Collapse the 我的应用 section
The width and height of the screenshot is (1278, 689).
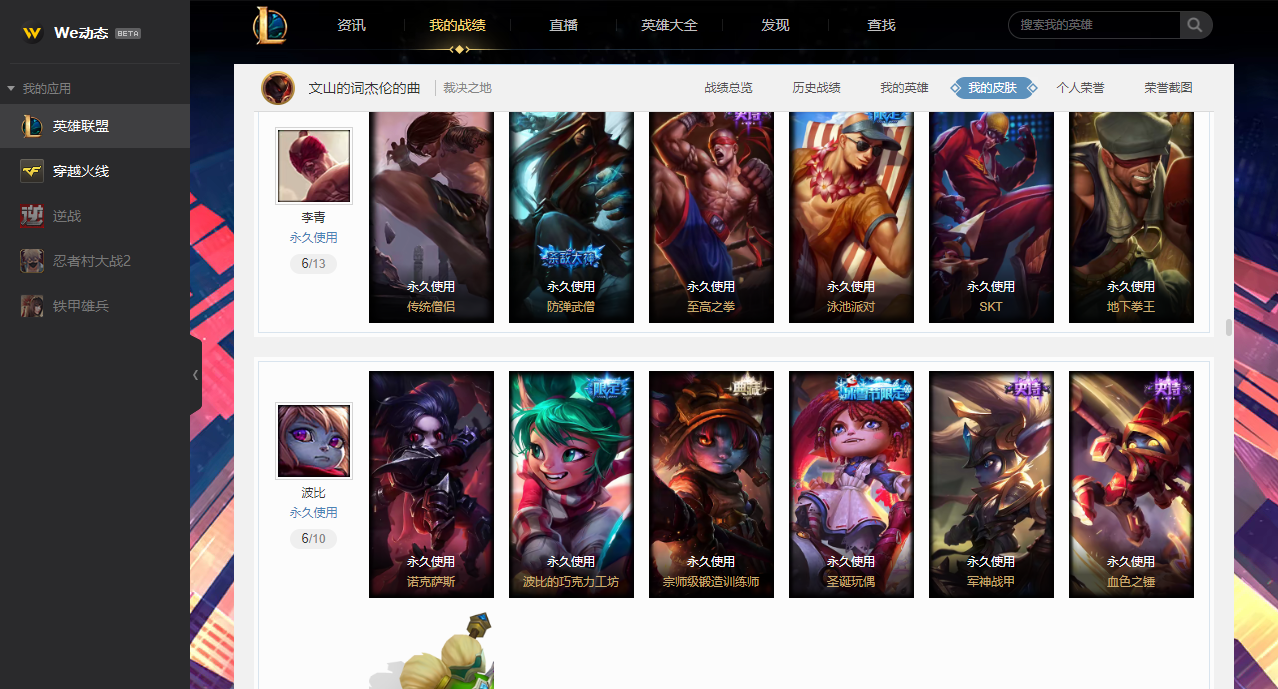click(11, 89)
